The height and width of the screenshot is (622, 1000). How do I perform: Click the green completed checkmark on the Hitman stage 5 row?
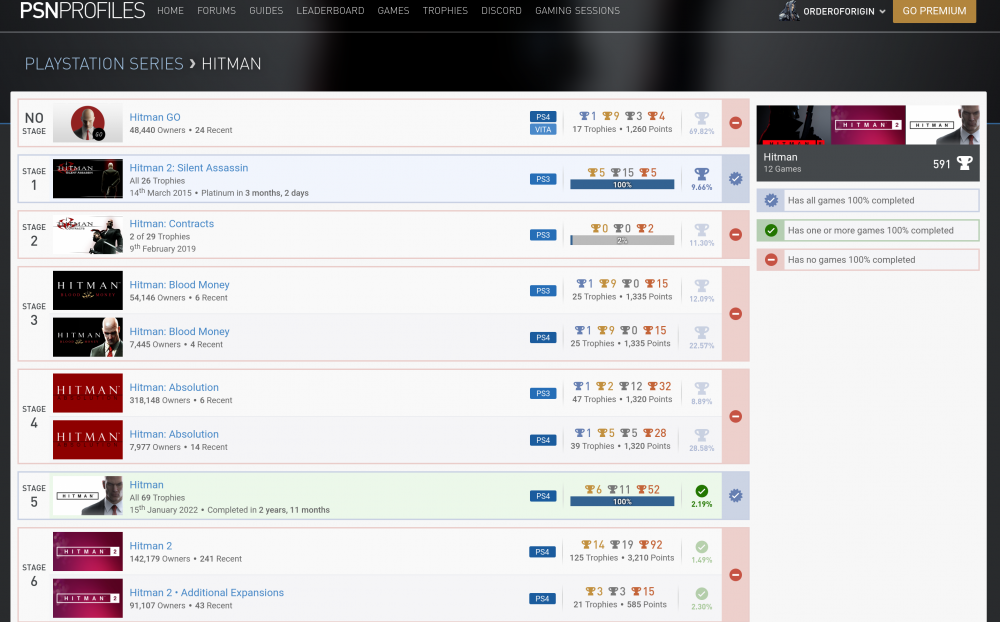tap(701, 490)
